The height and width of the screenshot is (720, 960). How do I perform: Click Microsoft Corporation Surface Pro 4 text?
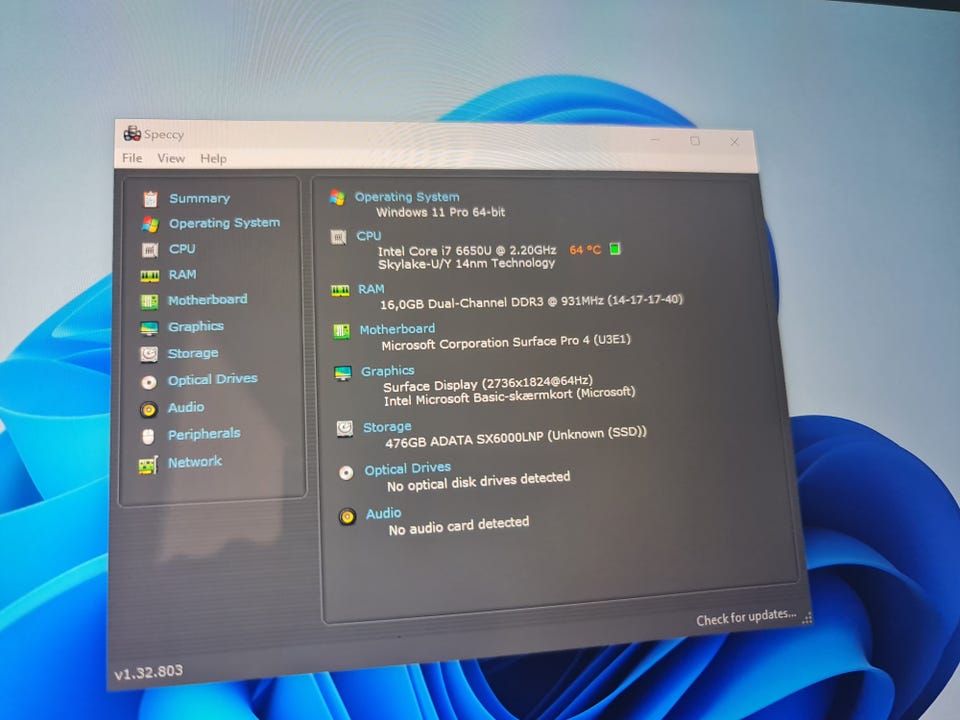click(506, 342)
